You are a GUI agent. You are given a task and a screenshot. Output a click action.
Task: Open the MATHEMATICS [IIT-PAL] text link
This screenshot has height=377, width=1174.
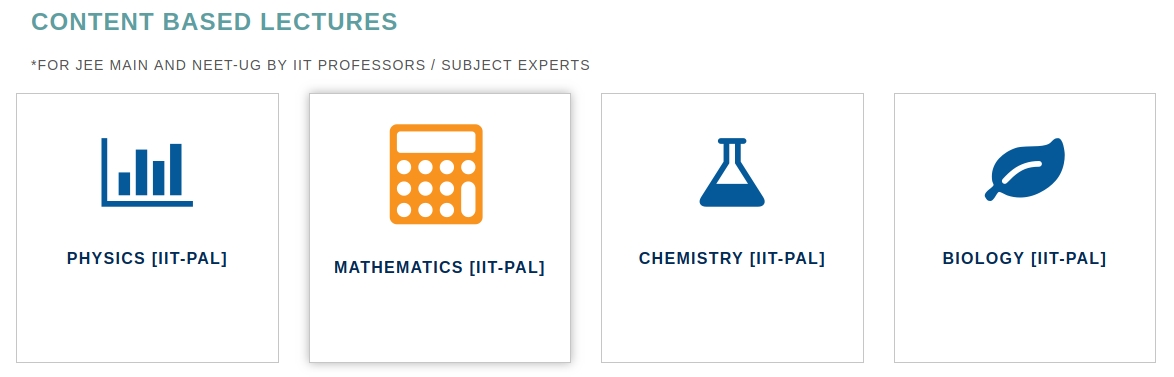[440, 267]
